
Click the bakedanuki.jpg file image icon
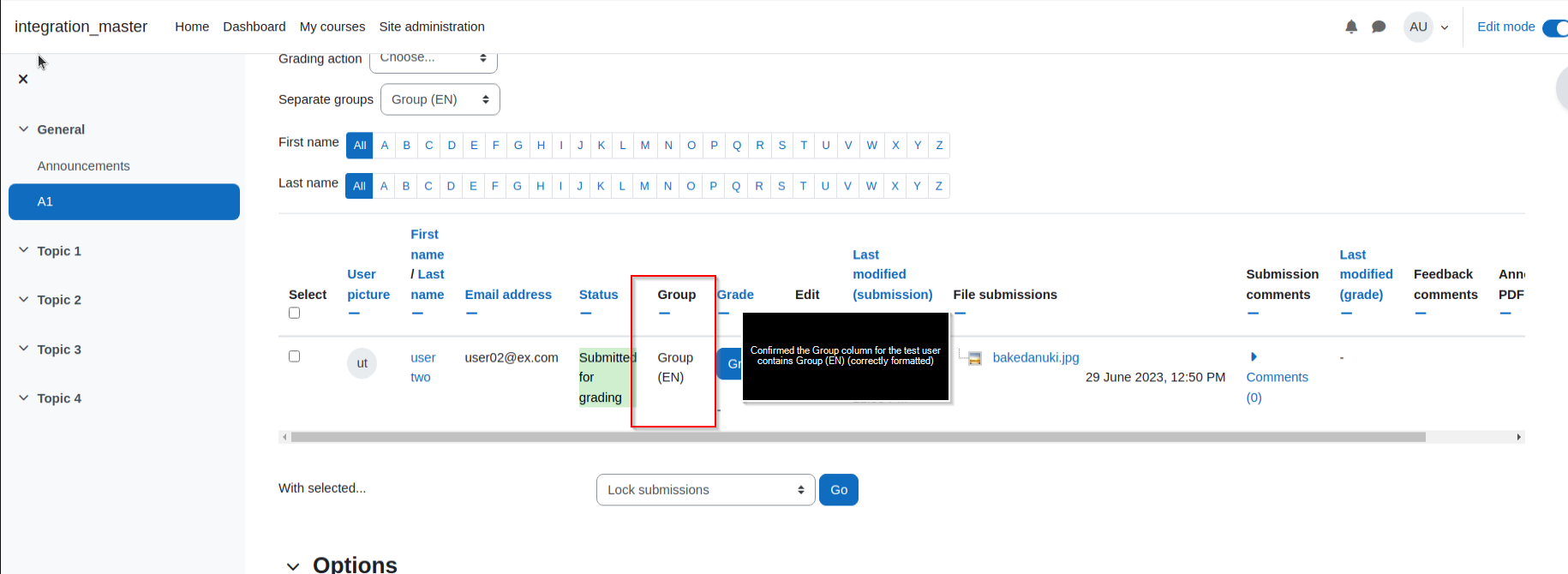(975, 358)
